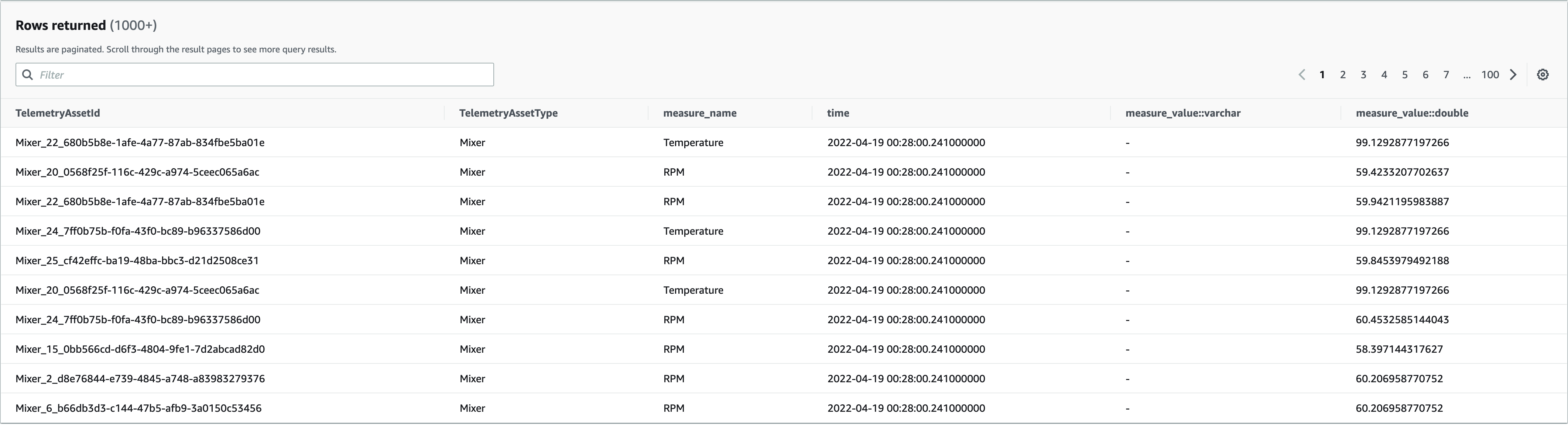Jump to last page 100
This screenshot has width=1568, height=428.
tap(1489, 75)
